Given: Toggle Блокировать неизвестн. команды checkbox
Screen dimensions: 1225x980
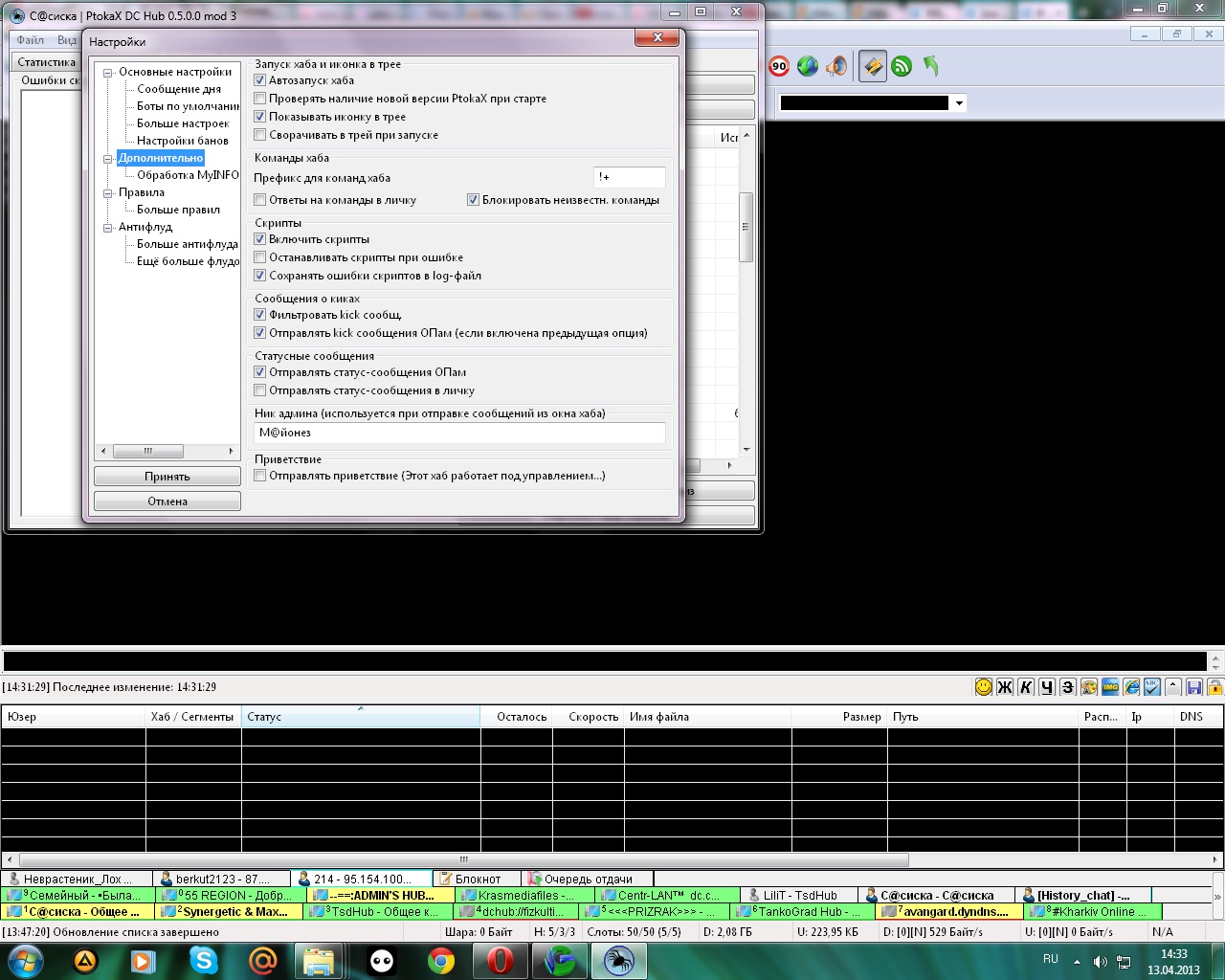Looking at the screenshot, I should point(473,200).
